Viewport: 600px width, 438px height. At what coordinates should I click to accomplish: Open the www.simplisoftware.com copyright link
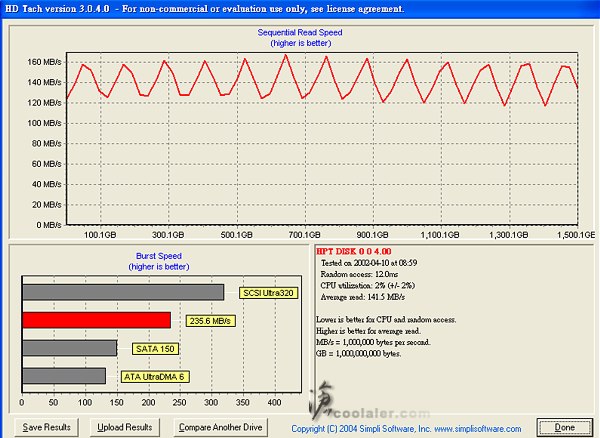click(x=478, y=428)
